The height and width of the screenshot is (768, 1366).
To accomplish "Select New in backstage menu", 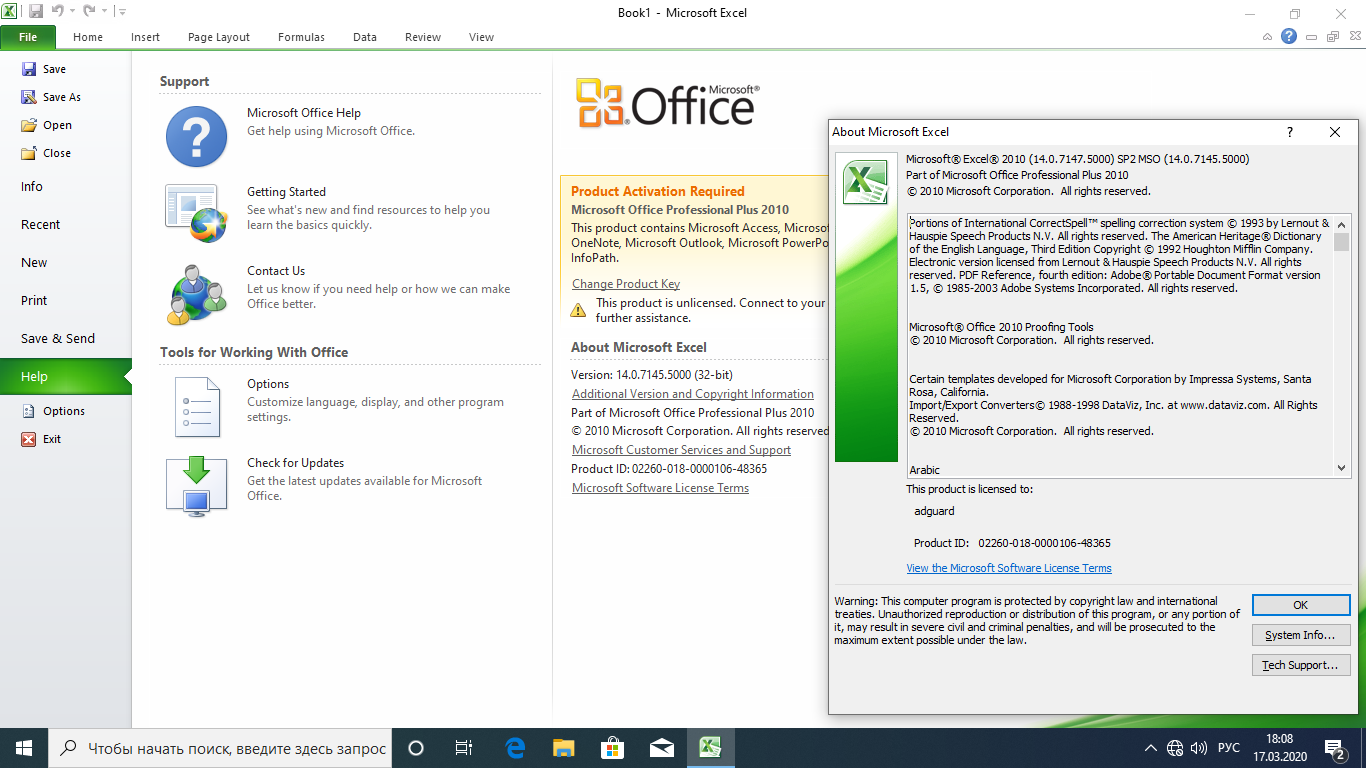I will click(66, 263).
